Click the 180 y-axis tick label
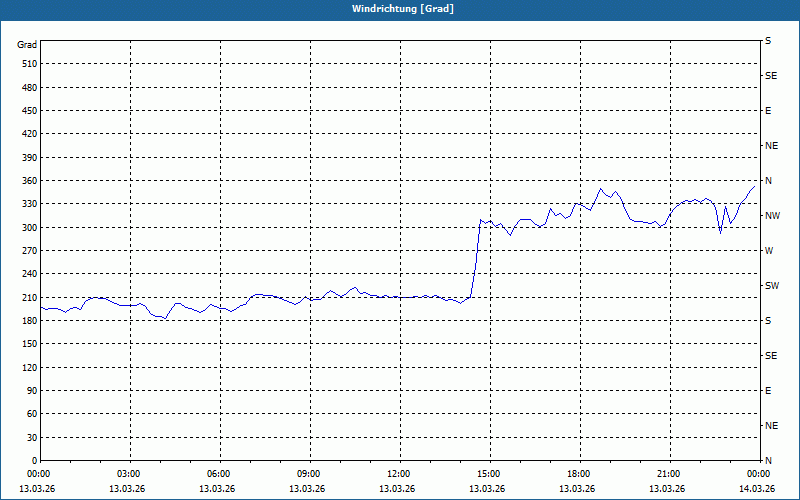 pyautogui.click(x=30, y=321)
